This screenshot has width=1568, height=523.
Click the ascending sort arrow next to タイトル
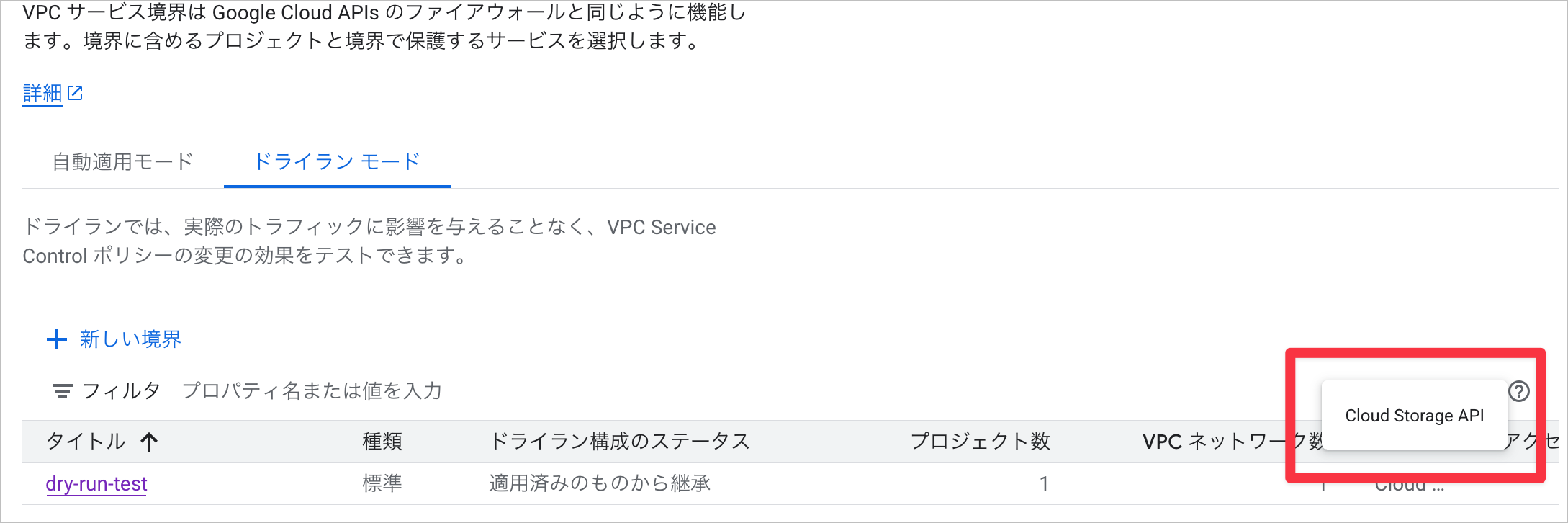click(149, 442)
